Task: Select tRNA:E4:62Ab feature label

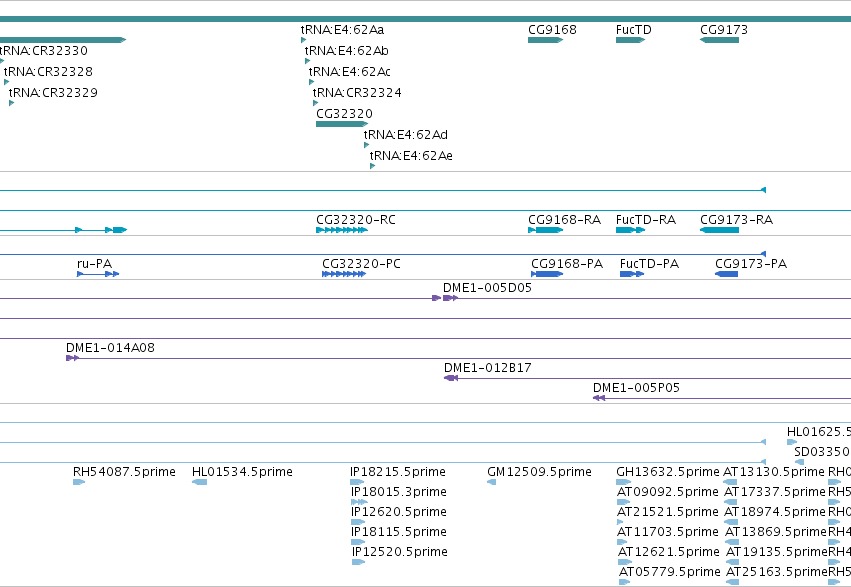Action: 347,51
